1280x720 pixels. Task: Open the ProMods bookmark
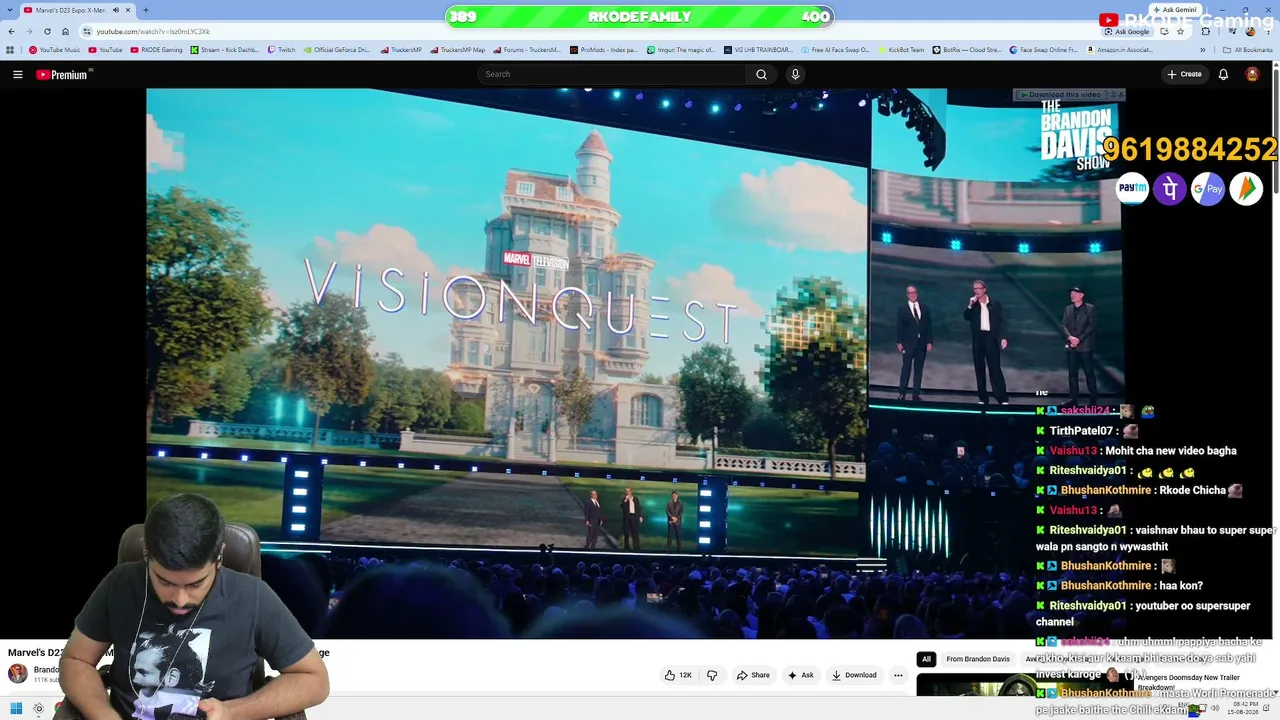pyautogui.click(x=604, y=50)
